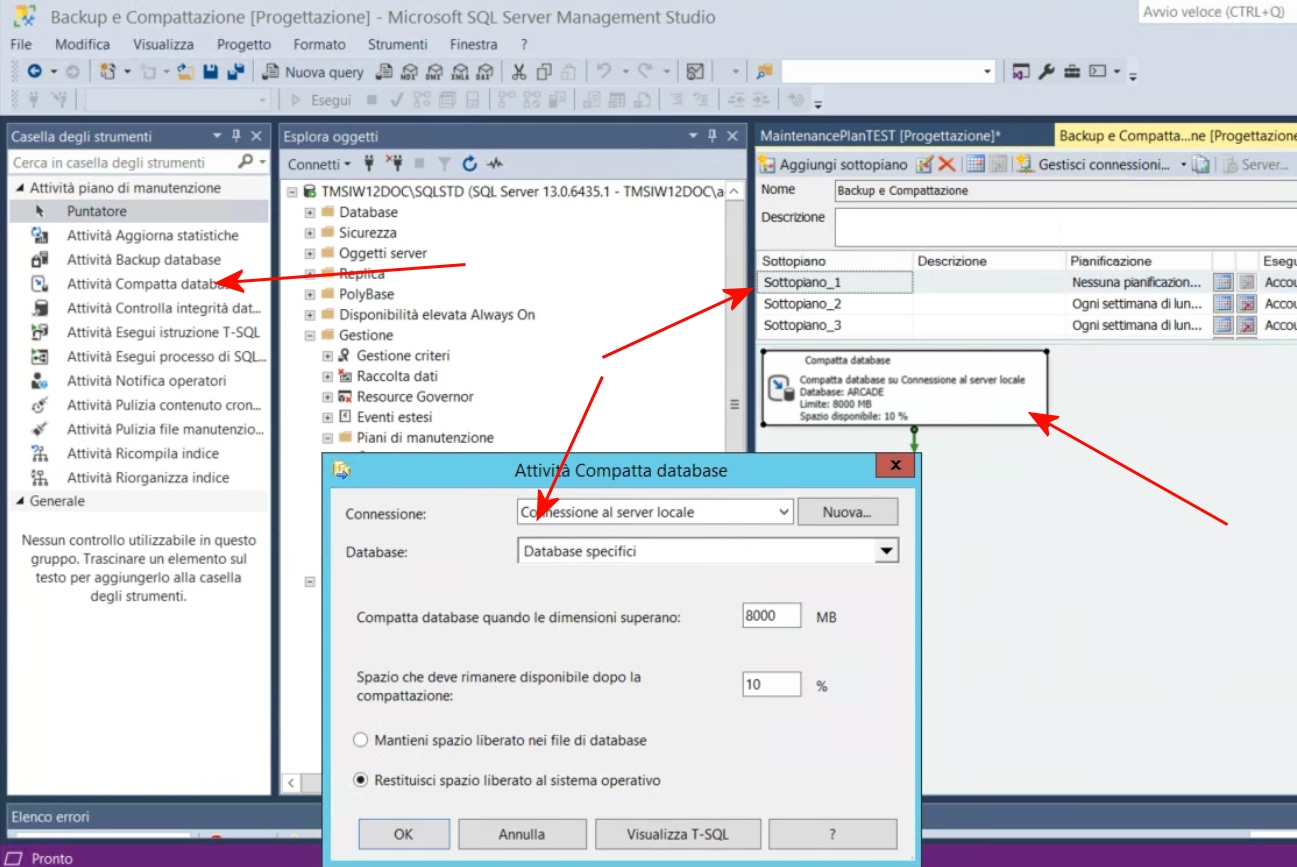
Task: Click the Copy icon in toolbar
Action: pyautogui.click(x=543, y=72)
